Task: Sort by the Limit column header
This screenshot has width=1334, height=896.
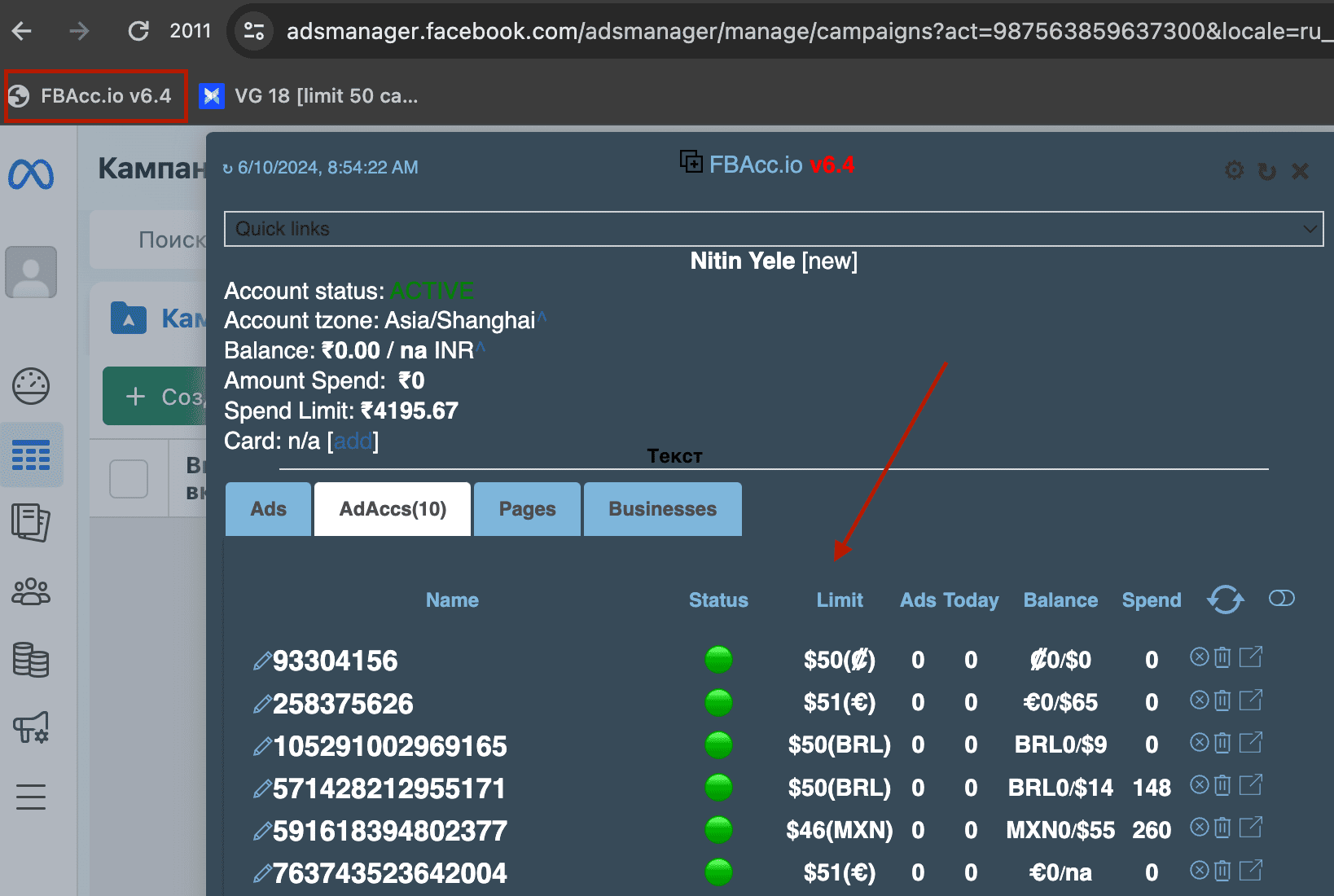Action: (840, 600)
